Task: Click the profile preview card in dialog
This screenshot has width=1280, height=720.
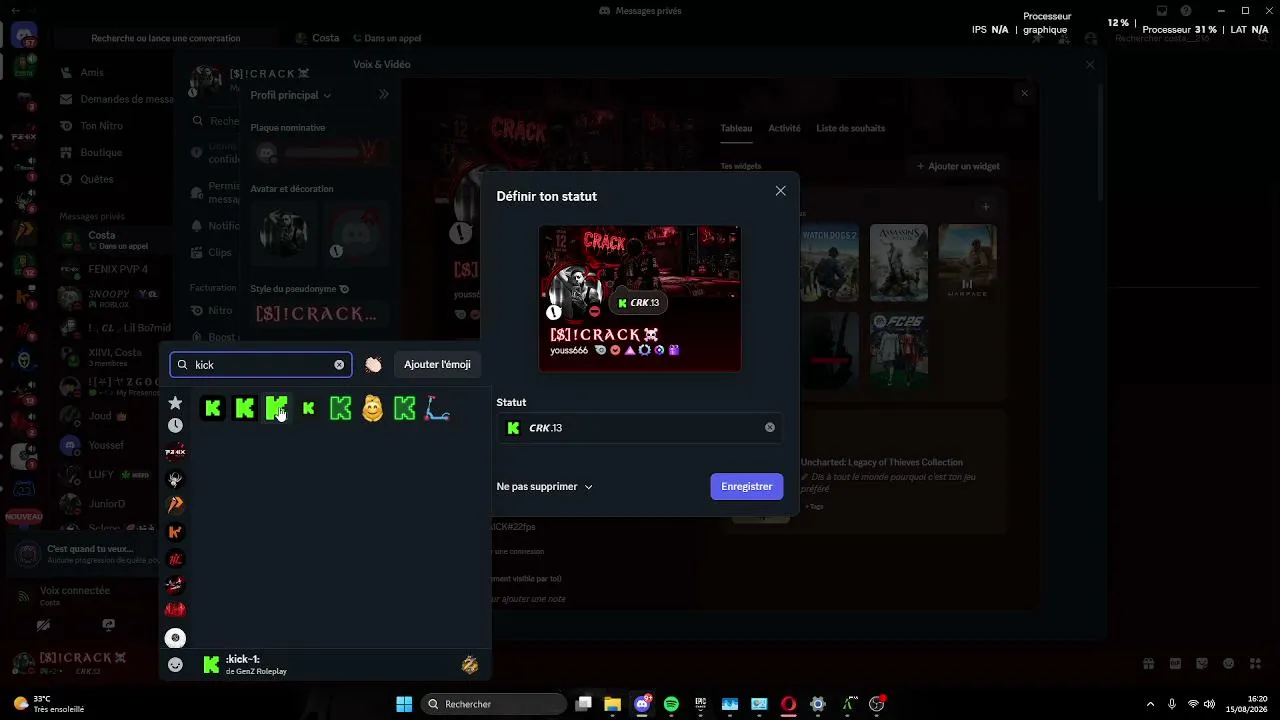Action: point(640,298)
